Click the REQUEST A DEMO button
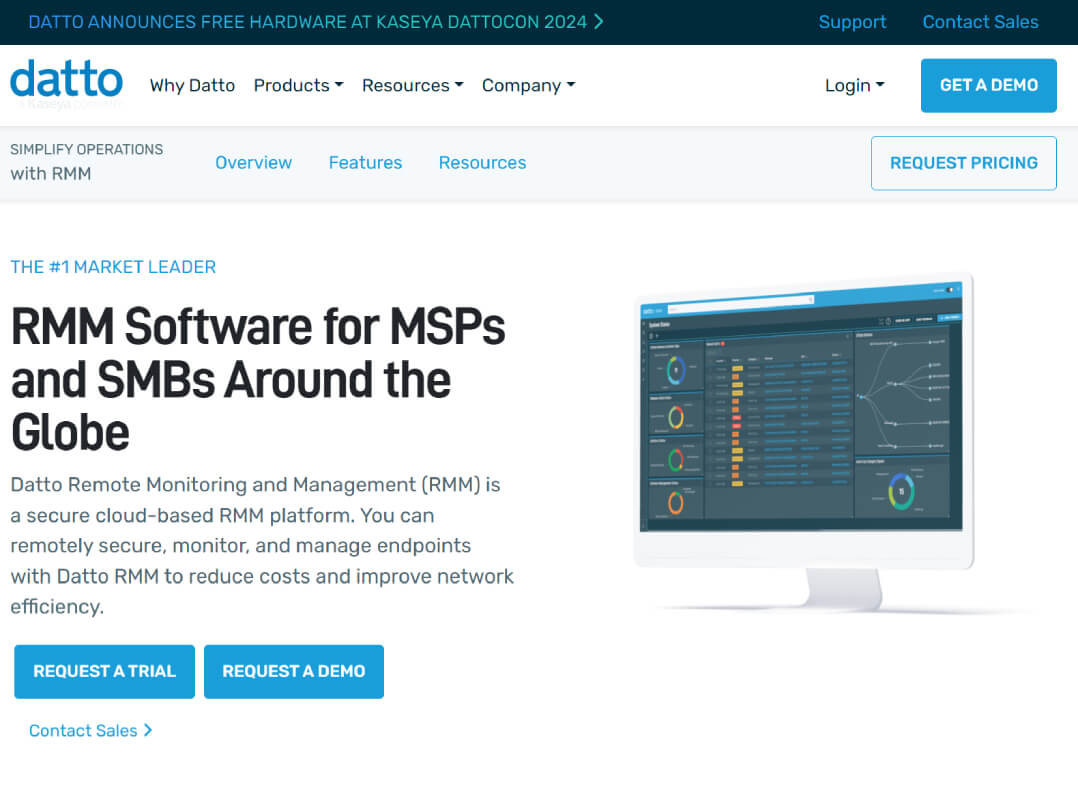Screen dimensions: 1078x800 pos(294,671)
